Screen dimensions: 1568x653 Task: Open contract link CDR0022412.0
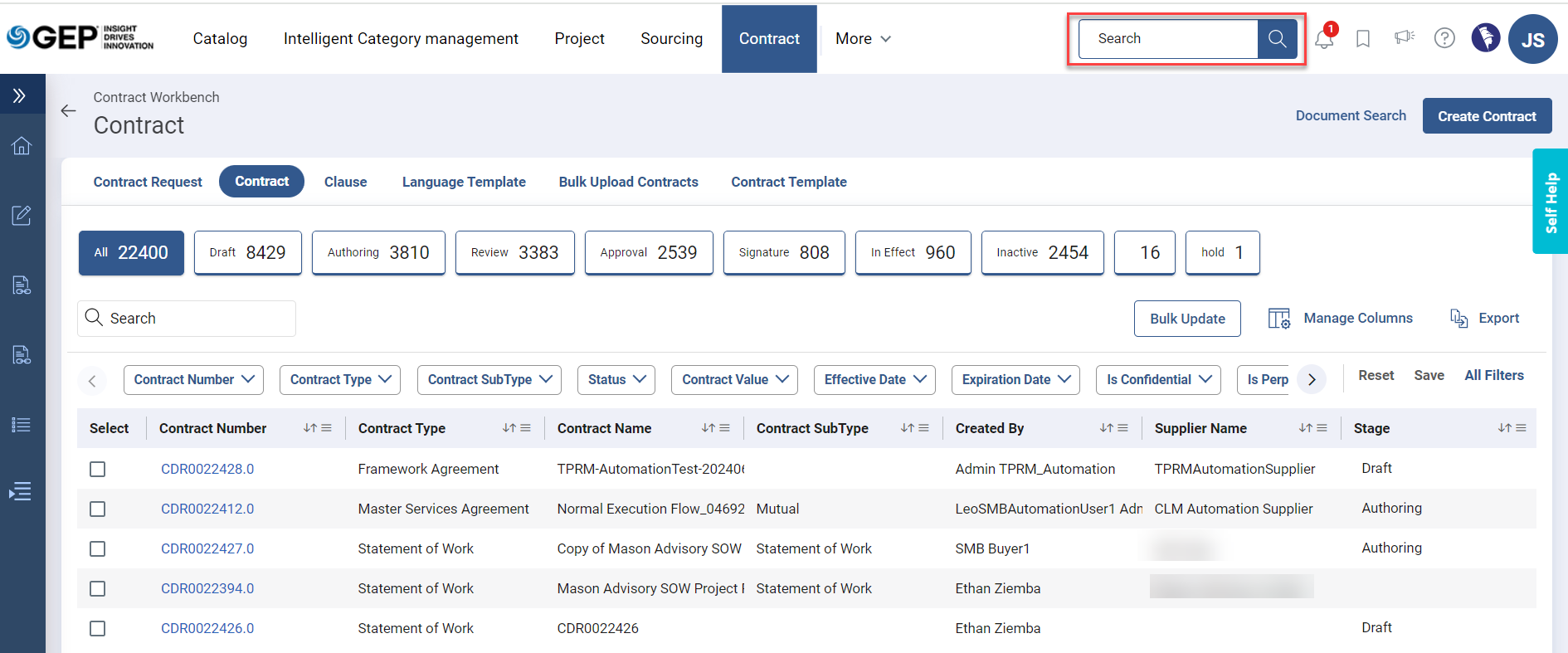click(207, 509)
